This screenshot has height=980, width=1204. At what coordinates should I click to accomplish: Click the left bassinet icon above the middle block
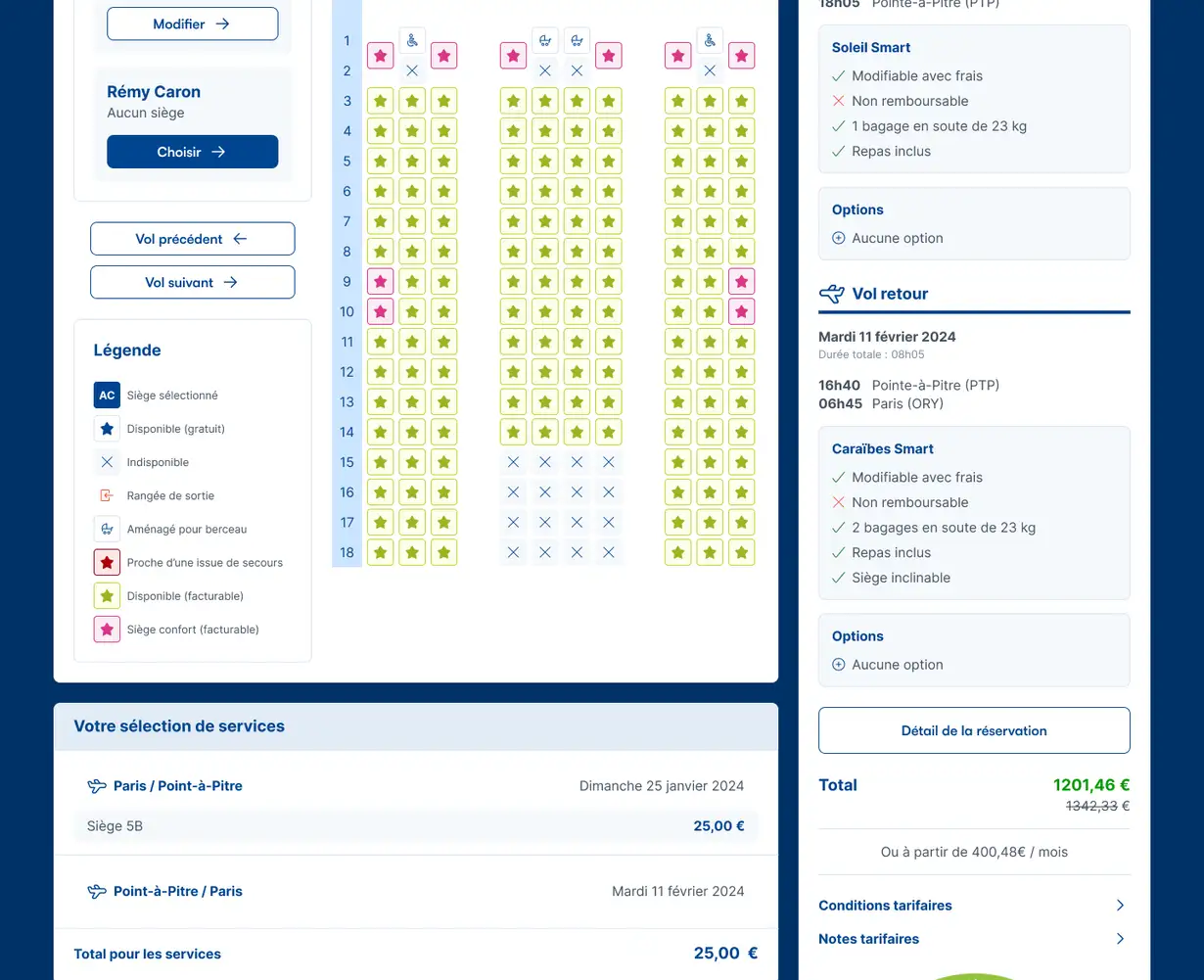coord(545,40)
